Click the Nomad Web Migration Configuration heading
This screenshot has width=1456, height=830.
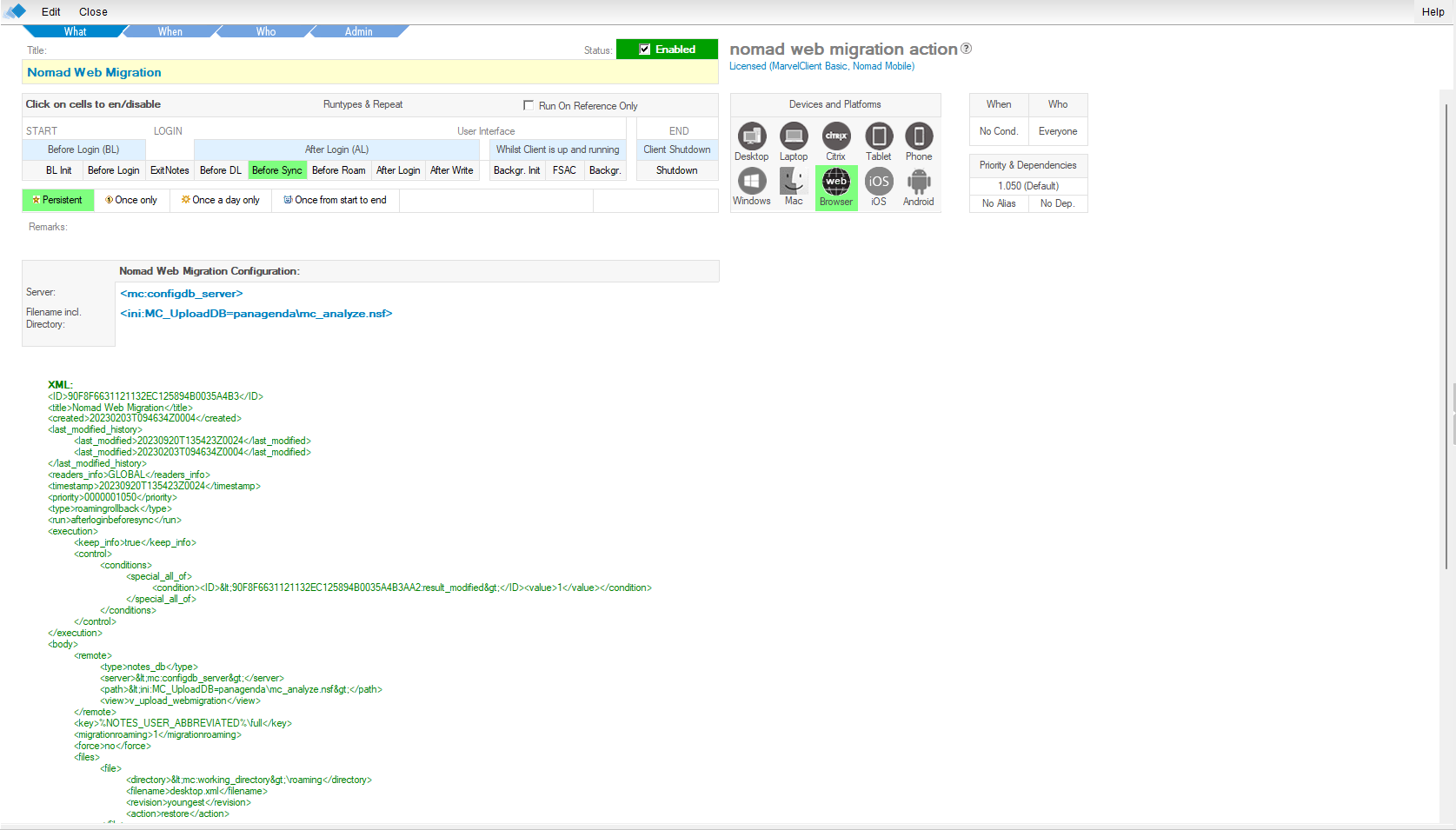click(209, 271)
